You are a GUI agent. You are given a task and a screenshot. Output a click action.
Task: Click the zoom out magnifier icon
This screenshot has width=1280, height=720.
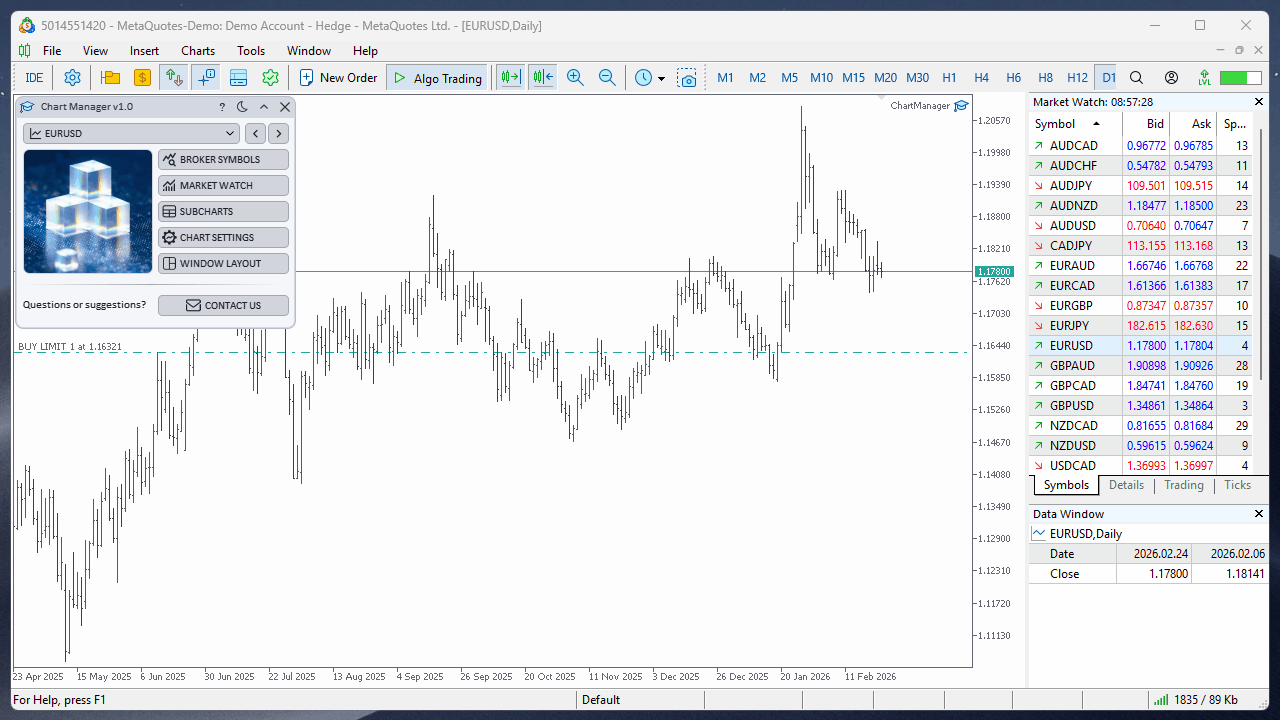(x=608, y=77)
